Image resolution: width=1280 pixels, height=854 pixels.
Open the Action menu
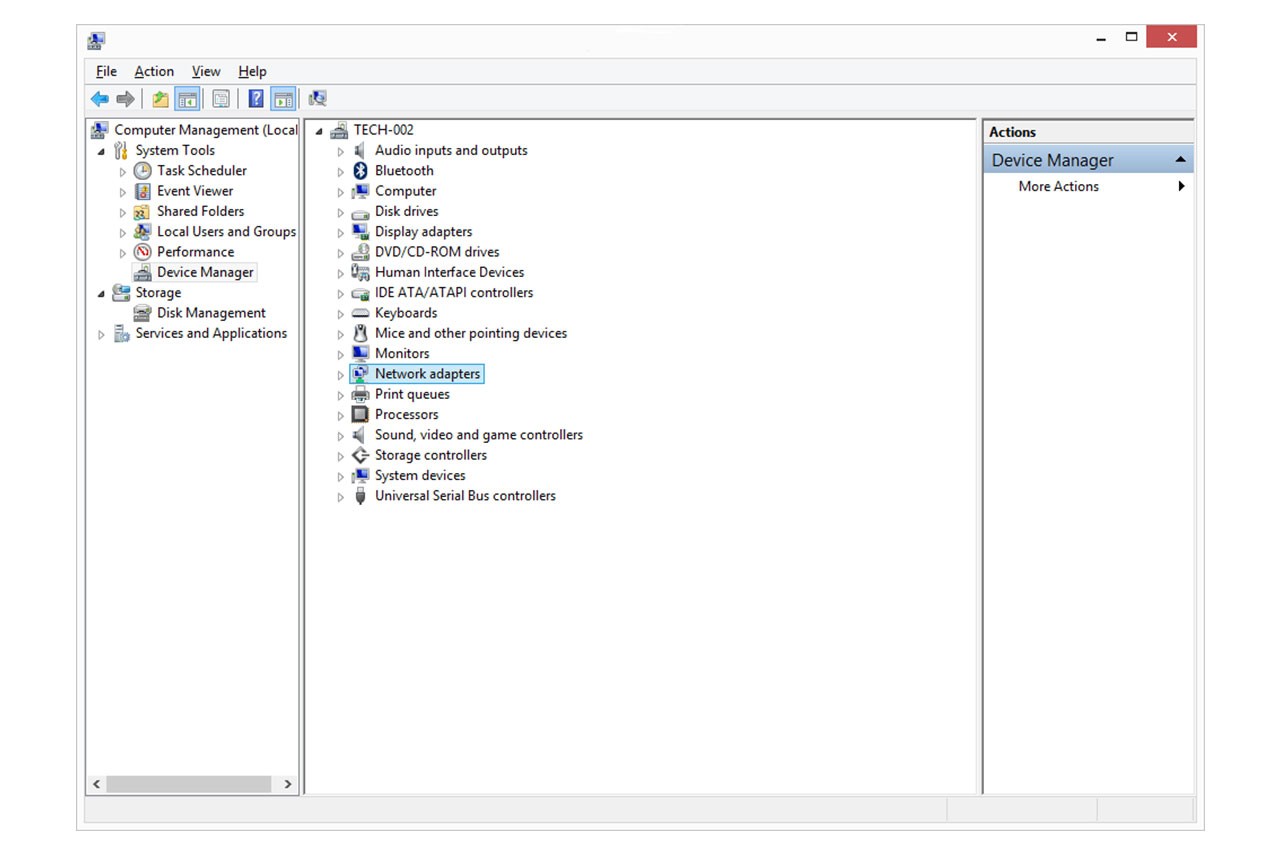click(x=154, y=71)
